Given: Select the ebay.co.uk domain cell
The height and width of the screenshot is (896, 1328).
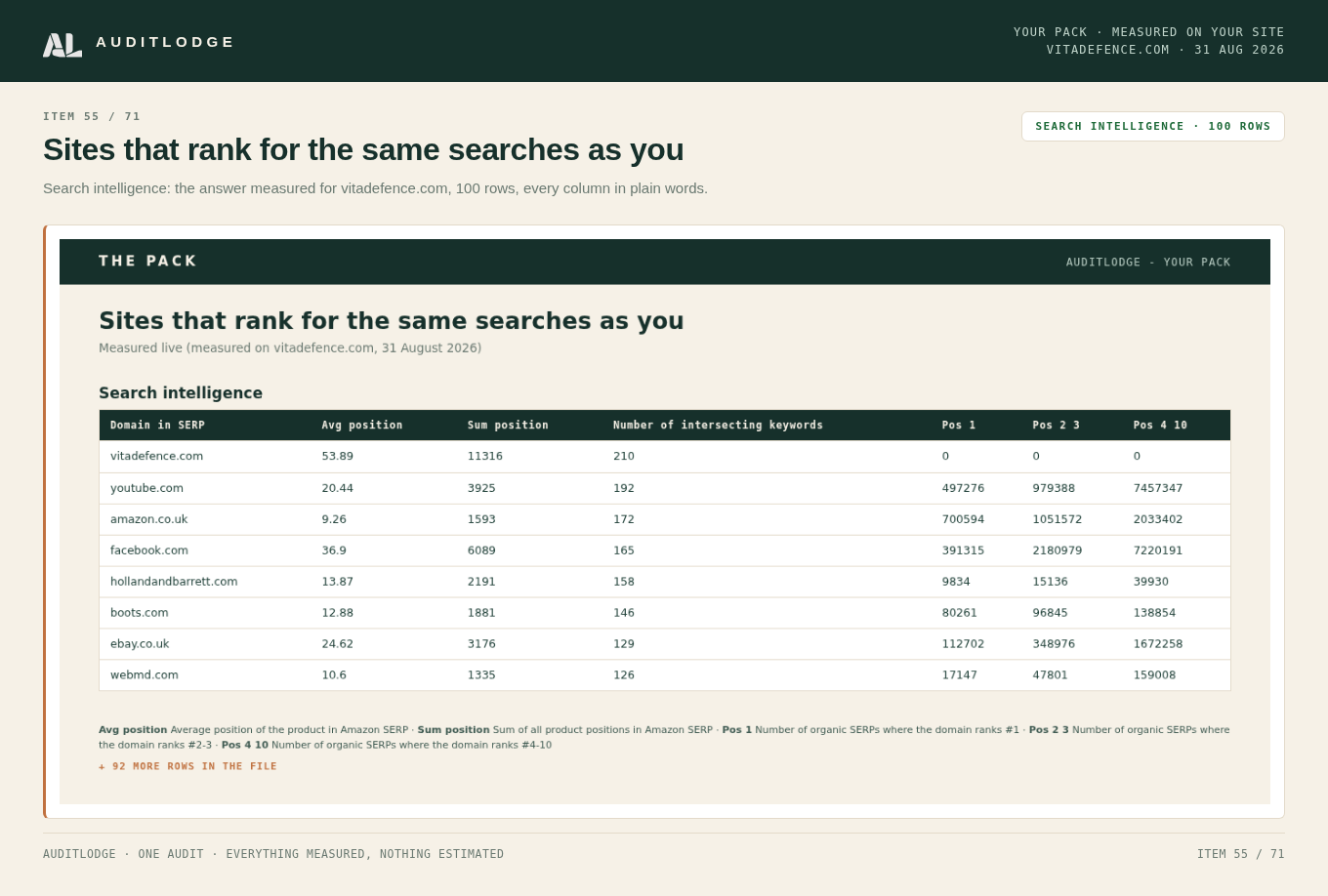Looking at the screenshot, I should [x=140, y=644].
